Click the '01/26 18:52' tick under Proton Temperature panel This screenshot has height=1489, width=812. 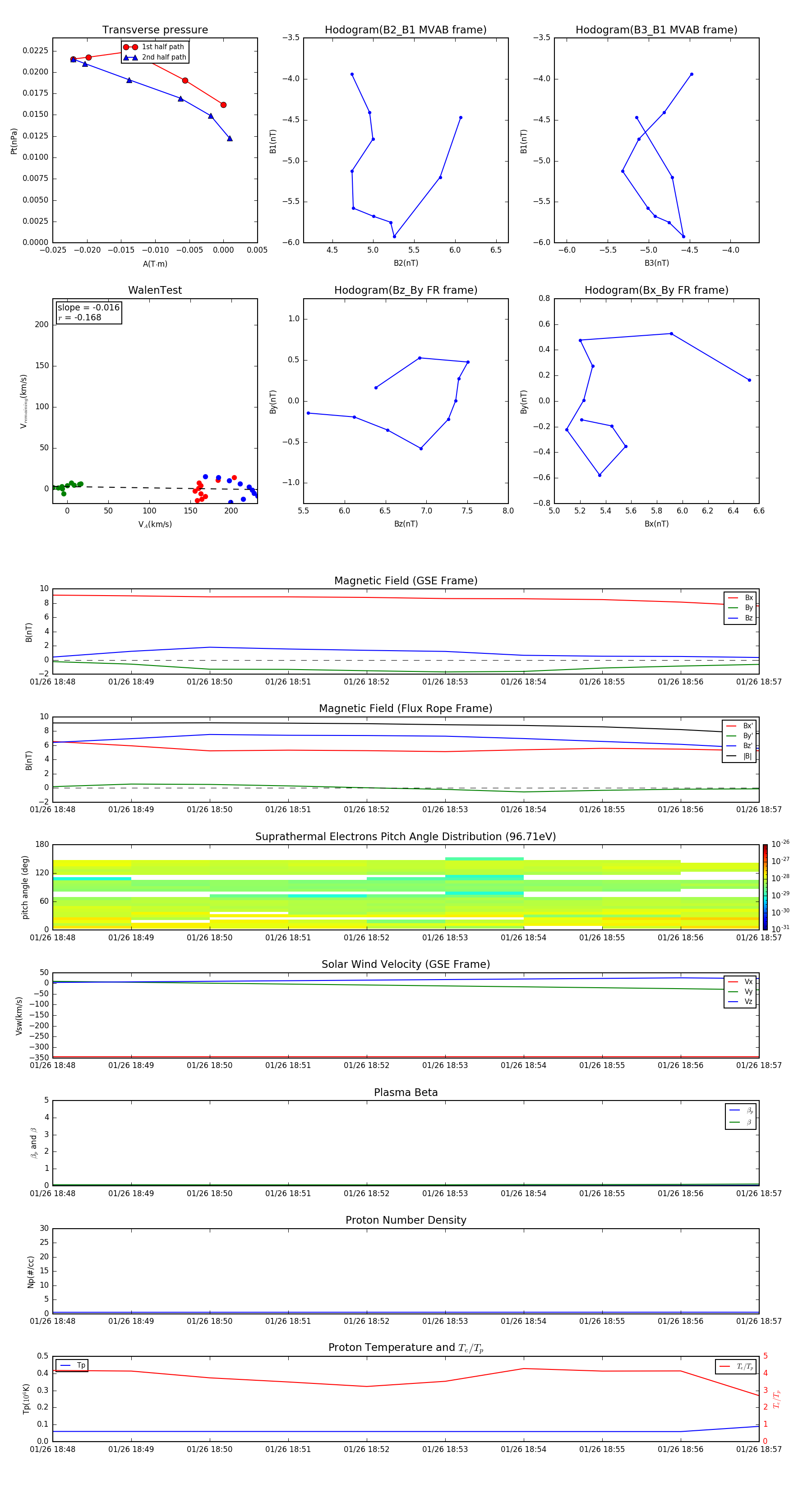coord(366,1449)
